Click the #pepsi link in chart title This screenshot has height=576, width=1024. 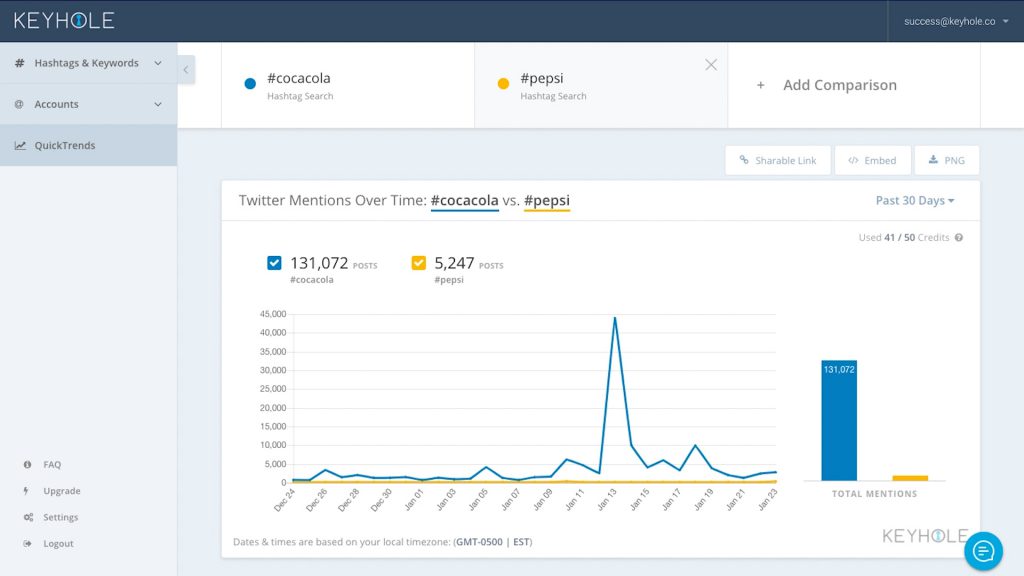(x=547, y=200)
